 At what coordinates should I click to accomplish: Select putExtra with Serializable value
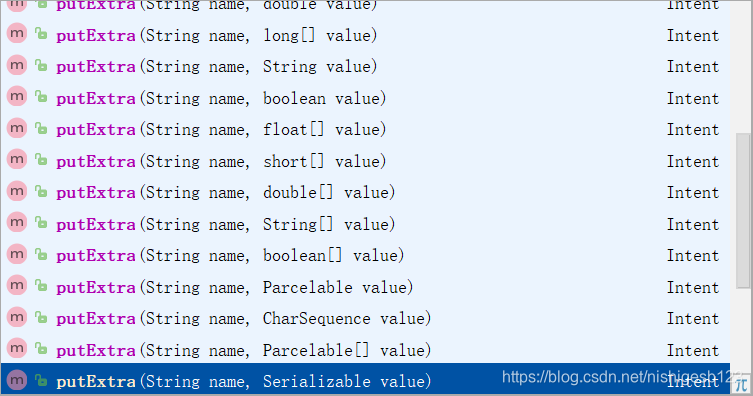365,379
